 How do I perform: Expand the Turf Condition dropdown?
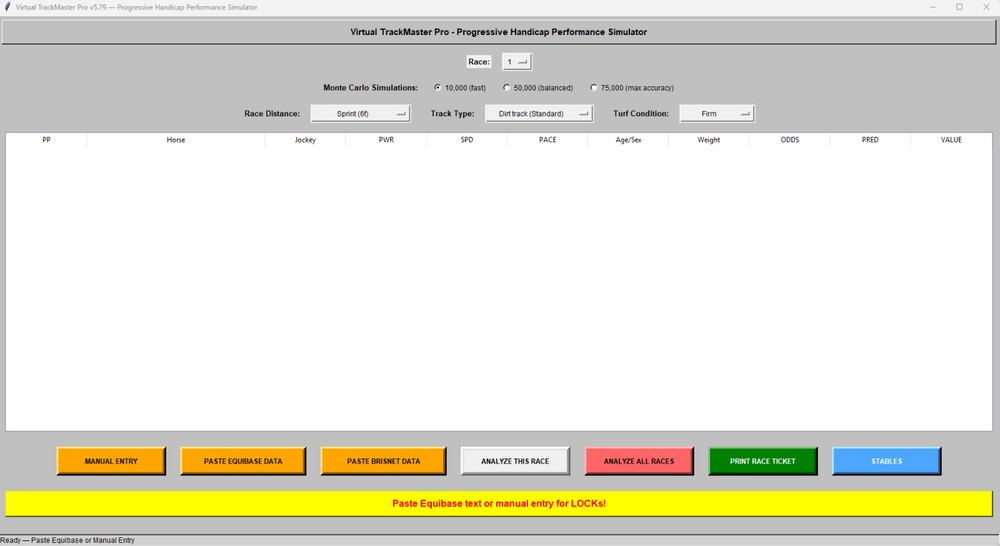(x=716, y=114)
